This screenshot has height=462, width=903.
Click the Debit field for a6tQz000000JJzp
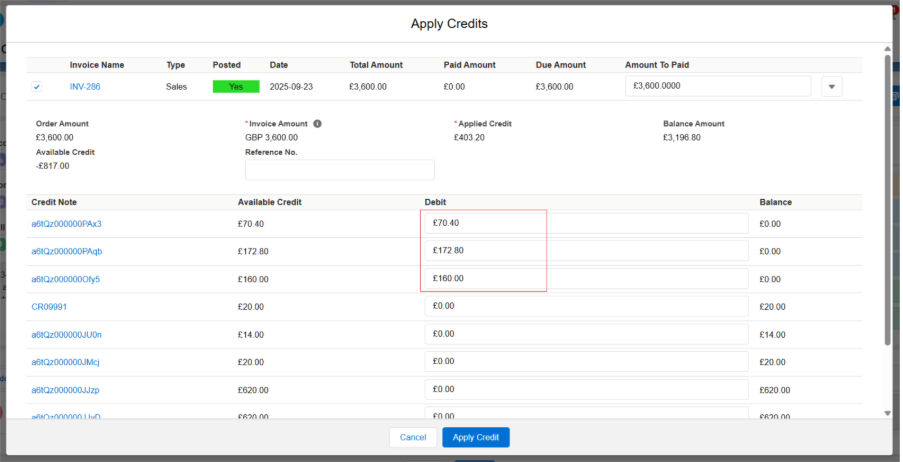pos(586,389)
